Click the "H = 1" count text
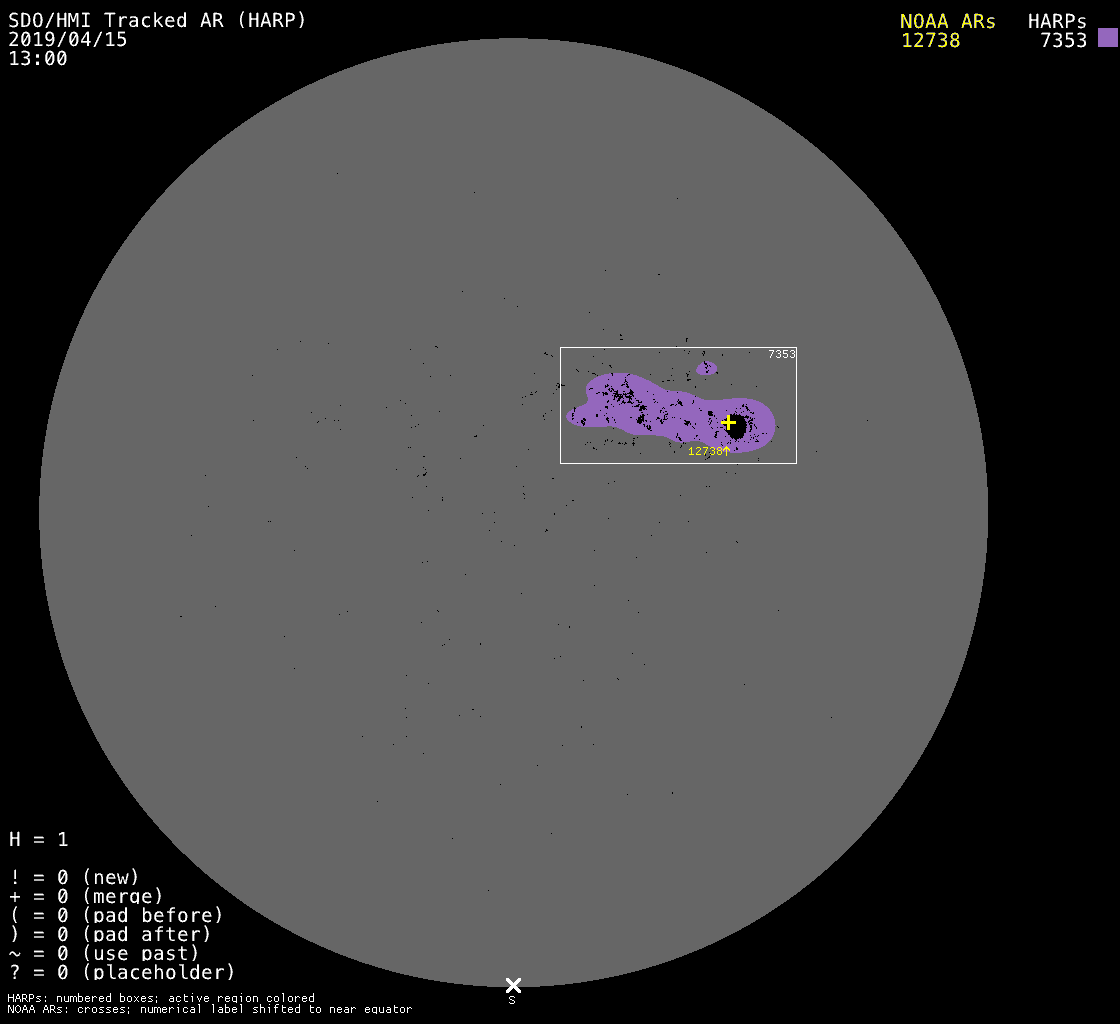 (x=39, y=839)
